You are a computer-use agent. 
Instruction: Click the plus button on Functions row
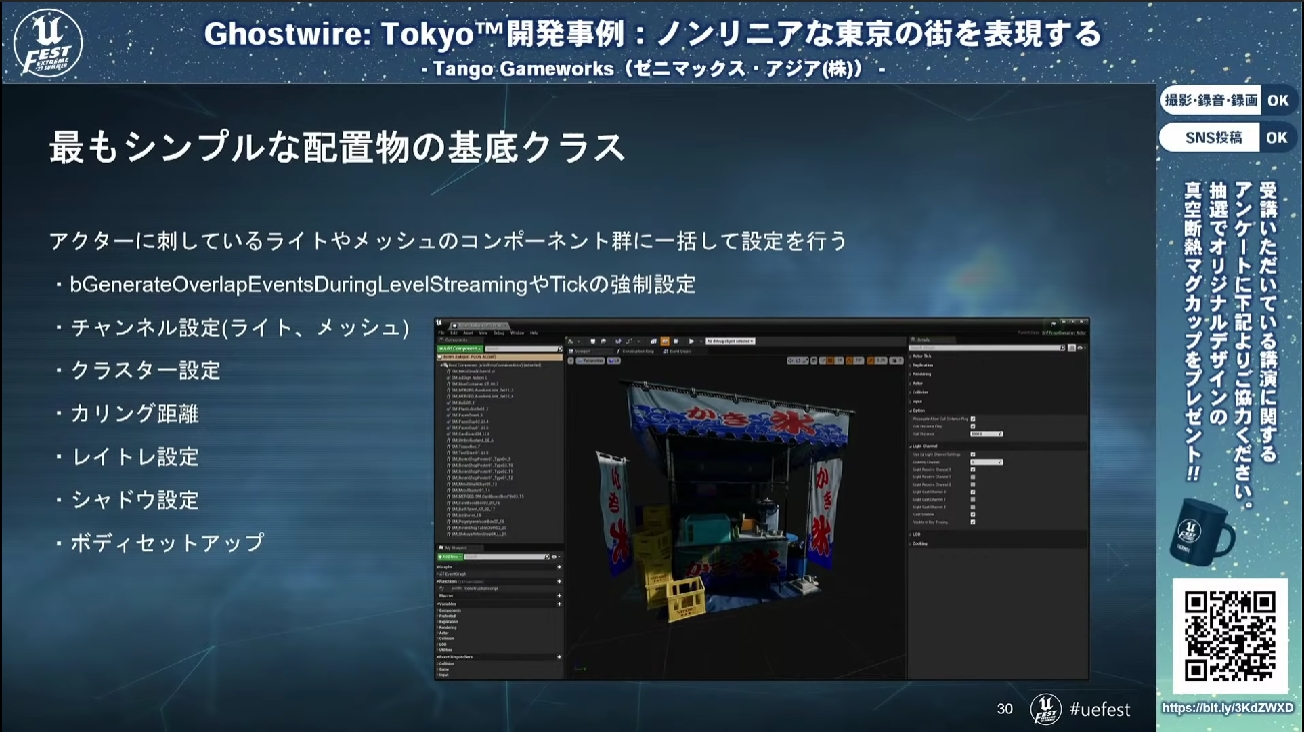[x=559, y=581]
